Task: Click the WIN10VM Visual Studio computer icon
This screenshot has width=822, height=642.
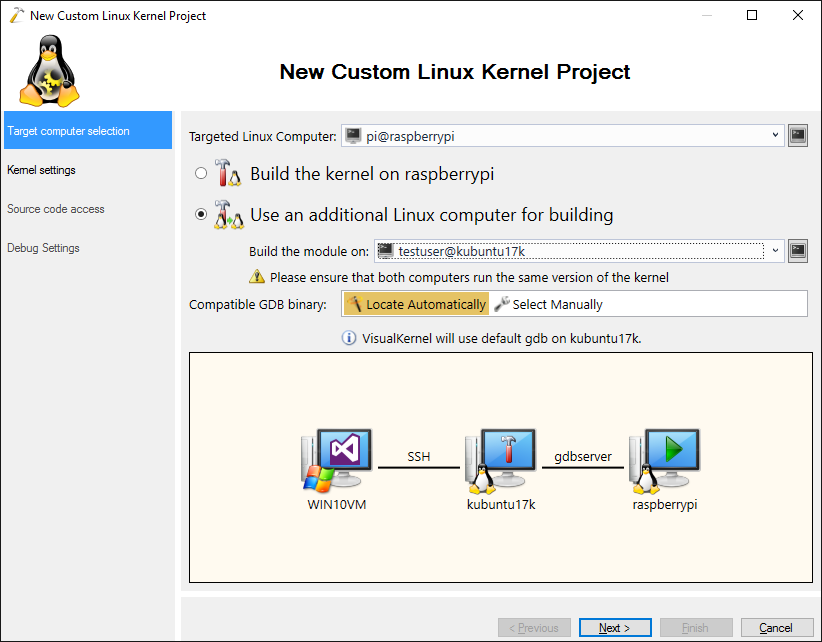Action: (x=337, y=461)
